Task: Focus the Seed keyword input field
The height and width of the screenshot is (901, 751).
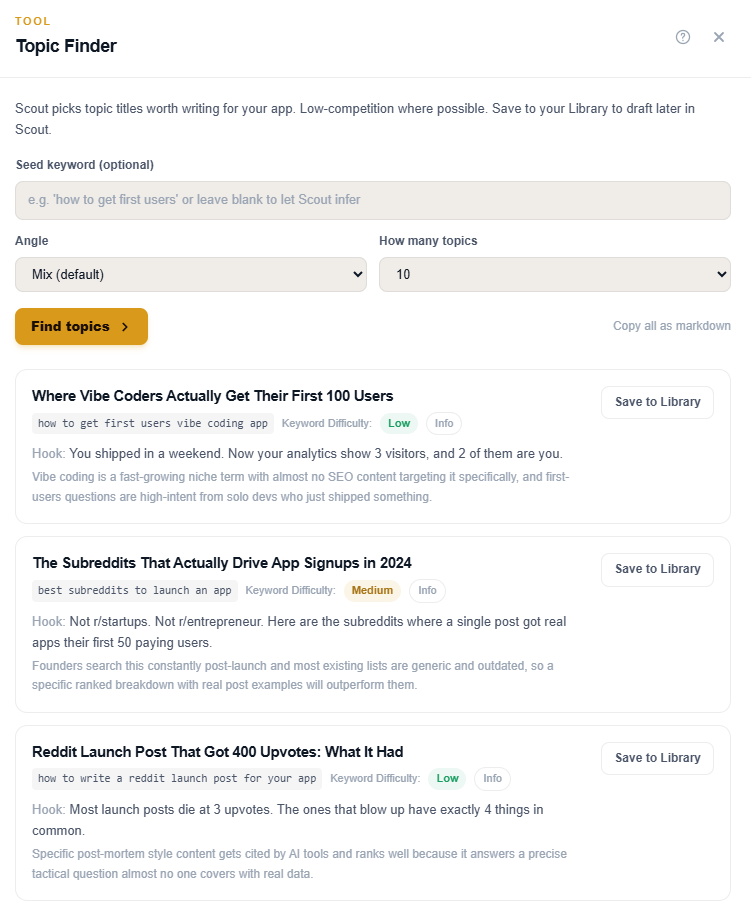Action: (x=373, y=200)
